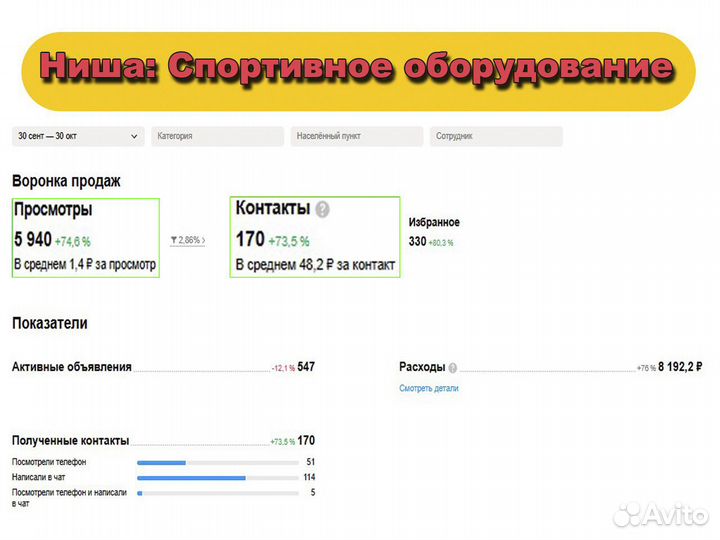The height and width of the screenshot is (540, 720).
Task: Click the "Ниша: Спортивное оборудование" yellow banner
Action: 358,70
